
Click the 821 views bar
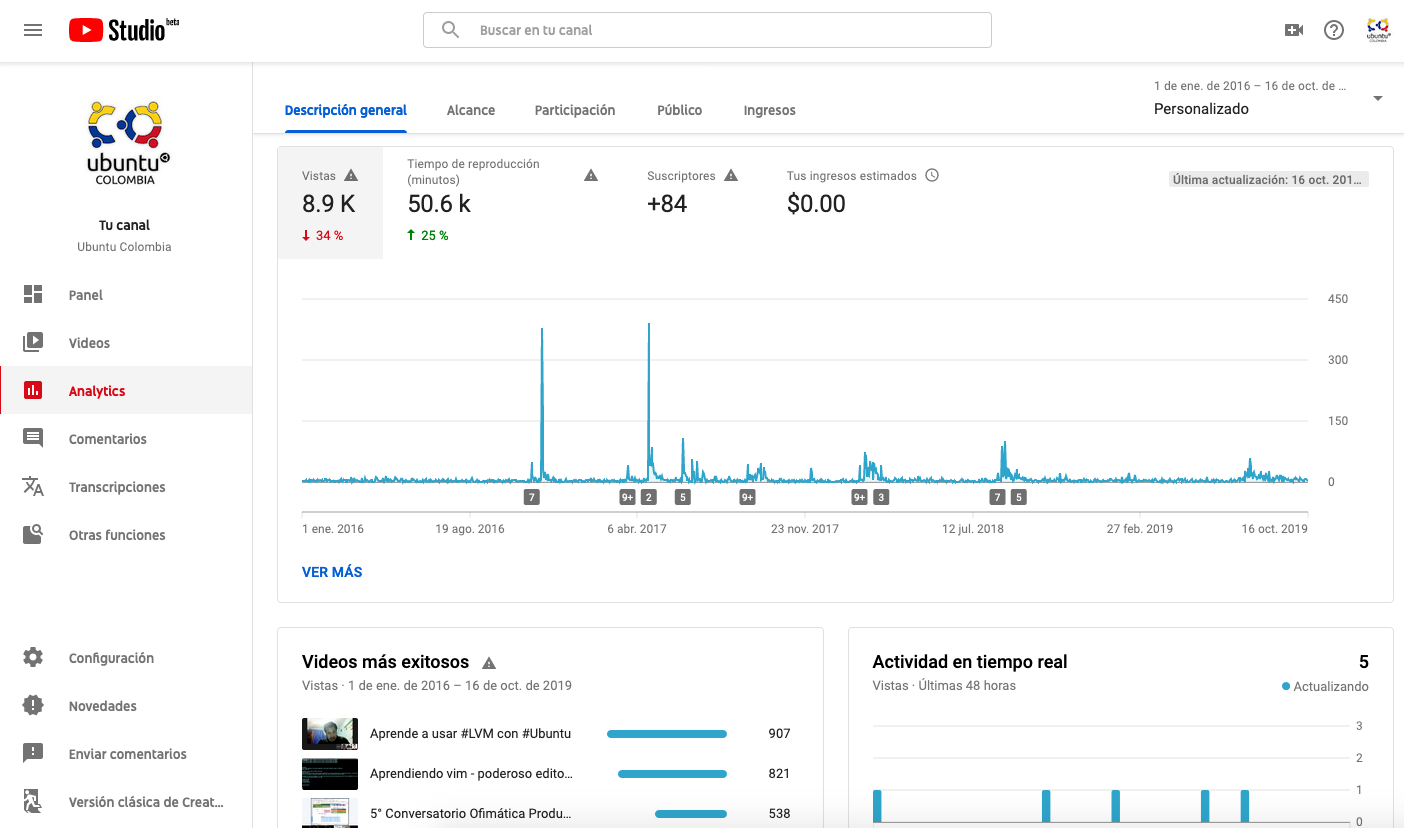(x=672, y=774)
